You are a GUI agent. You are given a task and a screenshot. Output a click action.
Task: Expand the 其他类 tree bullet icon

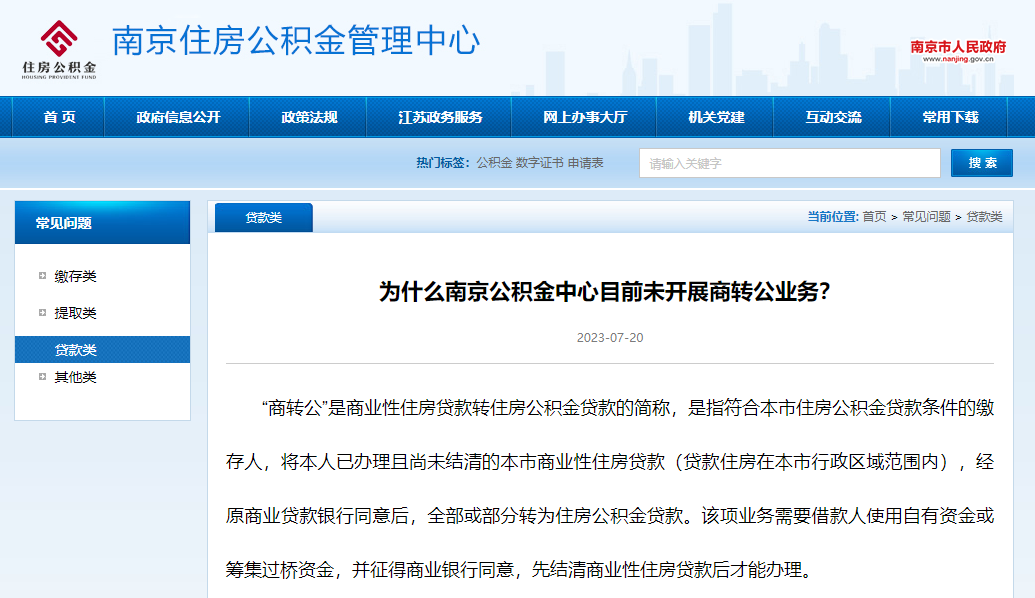click(x=42, y=377)
